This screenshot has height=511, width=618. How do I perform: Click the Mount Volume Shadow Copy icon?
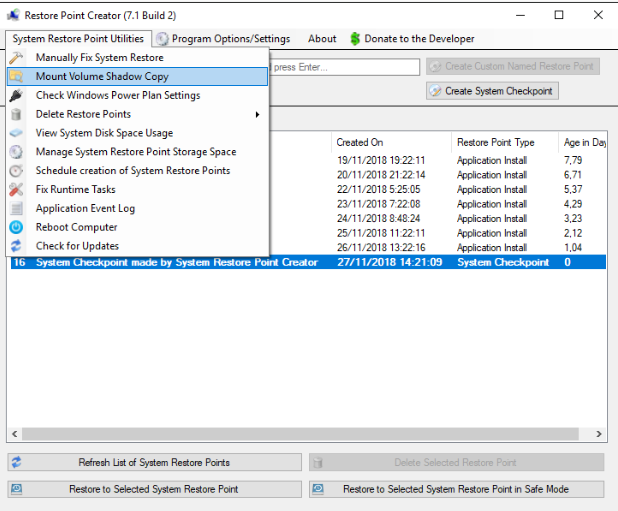tap(16, 77)
